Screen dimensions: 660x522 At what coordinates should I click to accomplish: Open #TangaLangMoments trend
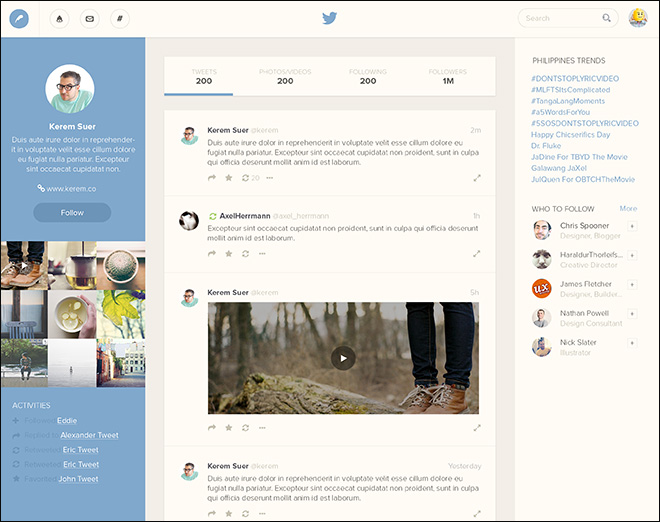[x=568, y=101]
